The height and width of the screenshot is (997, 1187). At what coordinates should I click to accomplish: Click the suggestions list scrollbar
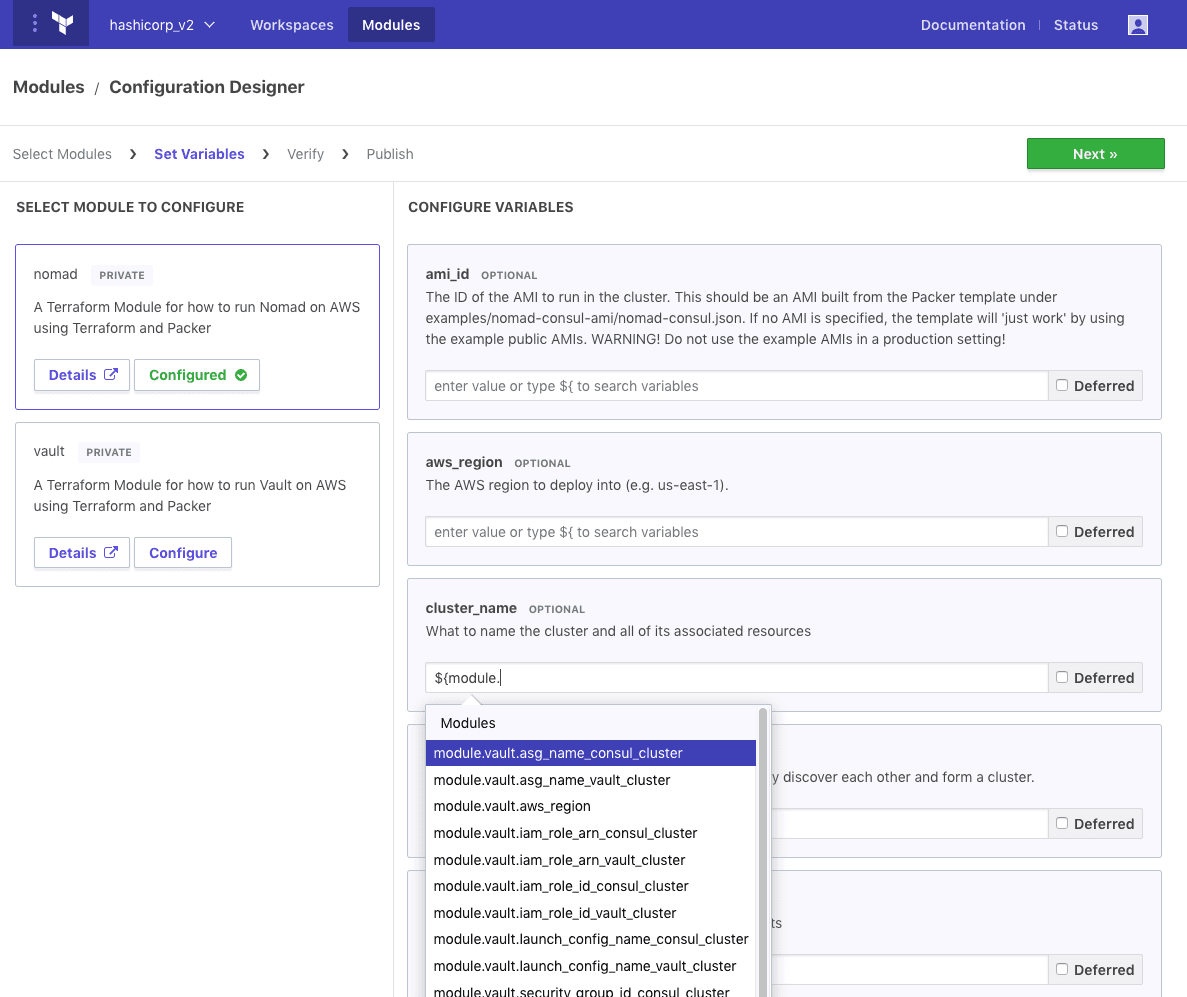point(763,850)
